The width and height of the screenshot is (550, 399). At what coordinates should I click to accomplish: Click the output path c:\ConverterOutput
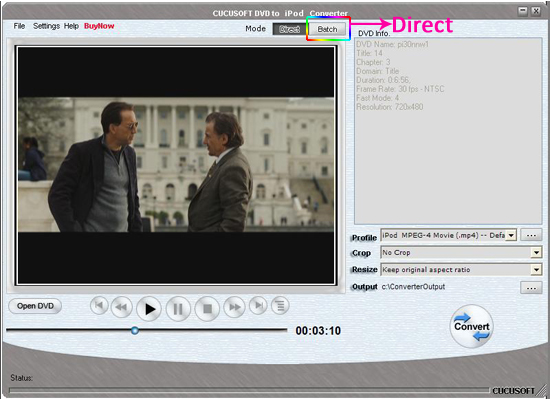[413, 287]
